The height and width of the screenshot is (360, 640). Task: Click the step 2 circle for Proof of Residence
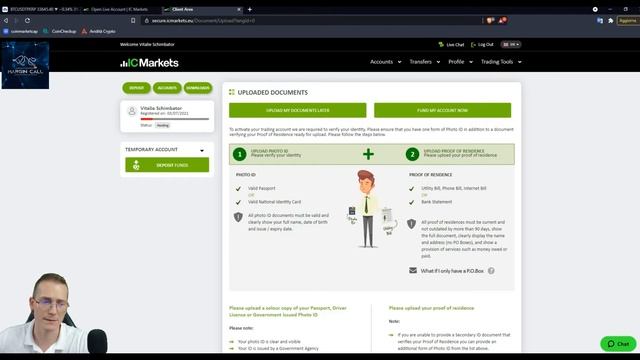pos(412,154)
